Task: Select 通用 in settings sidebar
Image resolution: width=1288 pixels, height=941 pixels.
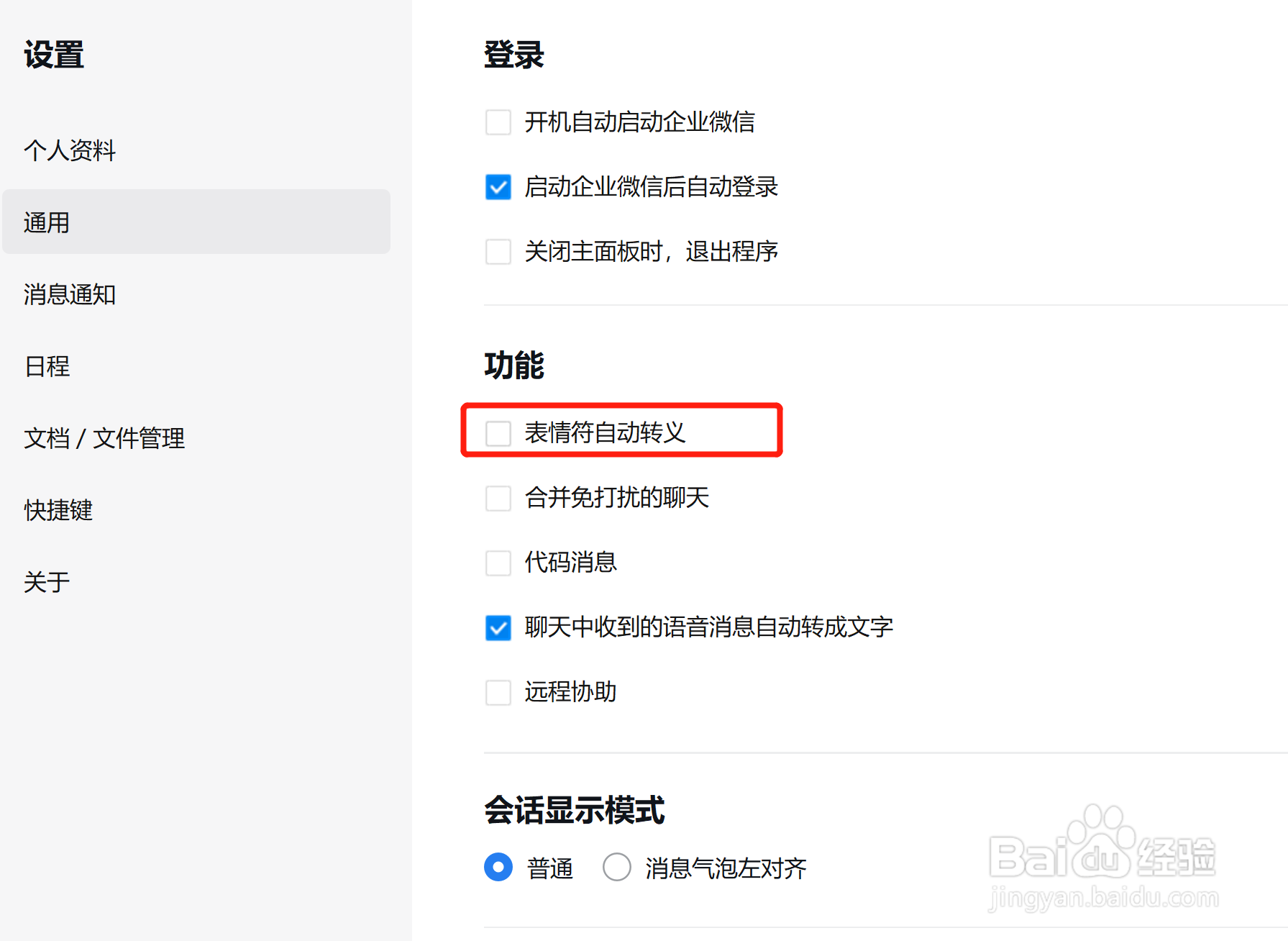Action: pos(196,222)
